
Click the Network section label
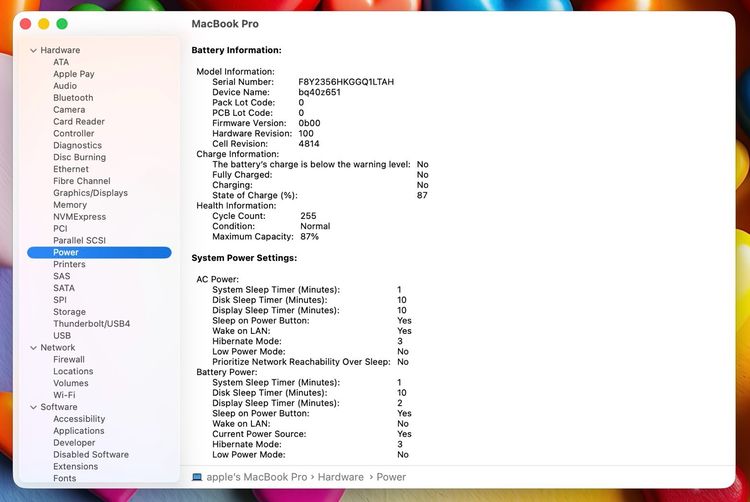point(57,348)
